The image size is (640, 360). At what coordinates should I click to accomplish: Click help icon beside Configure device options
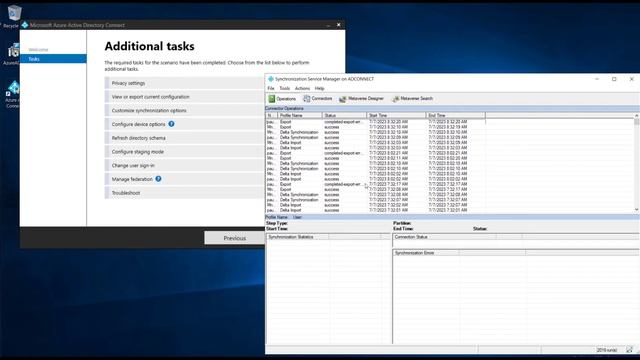pyautogui.click(x=171, y=124)
